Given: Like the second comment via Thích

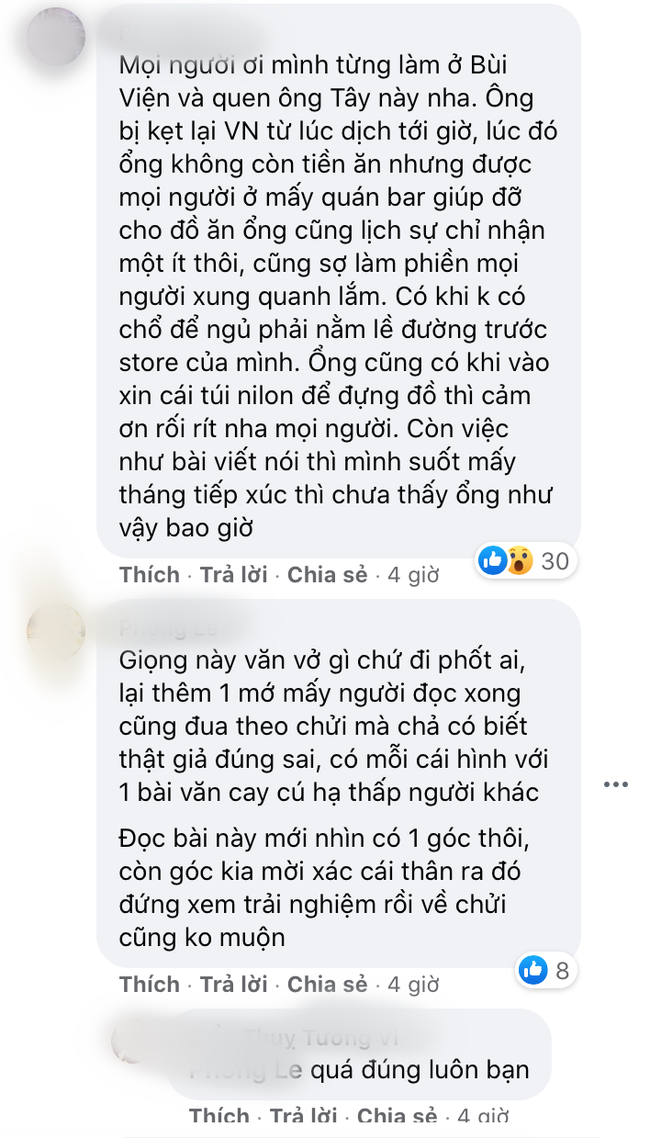Looking at the screenshot, I should (149, 984).
